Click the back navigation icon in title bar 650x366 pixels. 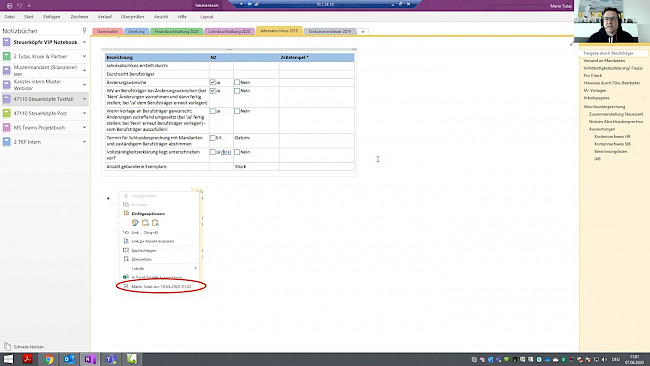[x=10, y=6]
